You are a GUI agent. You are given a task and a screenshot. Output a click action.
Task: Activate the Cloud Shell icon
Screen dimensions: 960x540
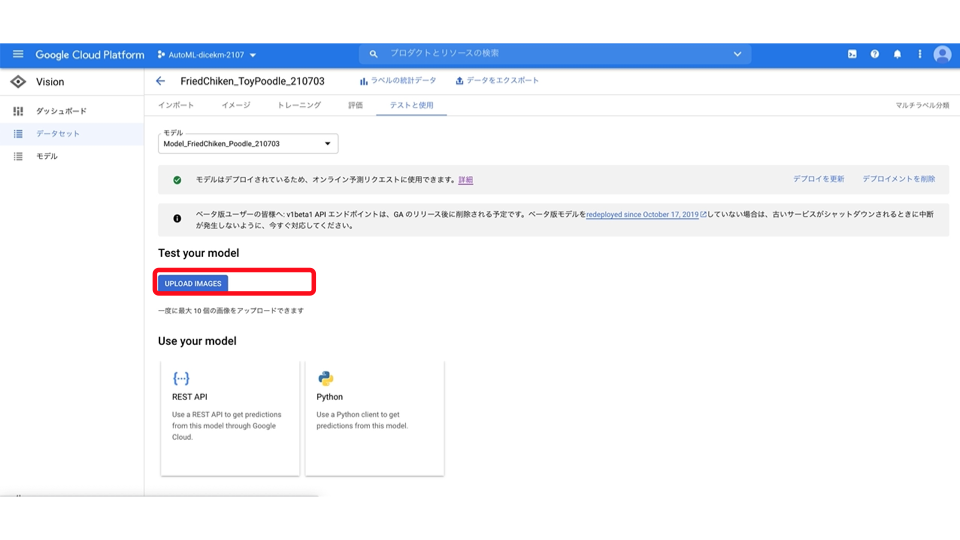[852, 54]
